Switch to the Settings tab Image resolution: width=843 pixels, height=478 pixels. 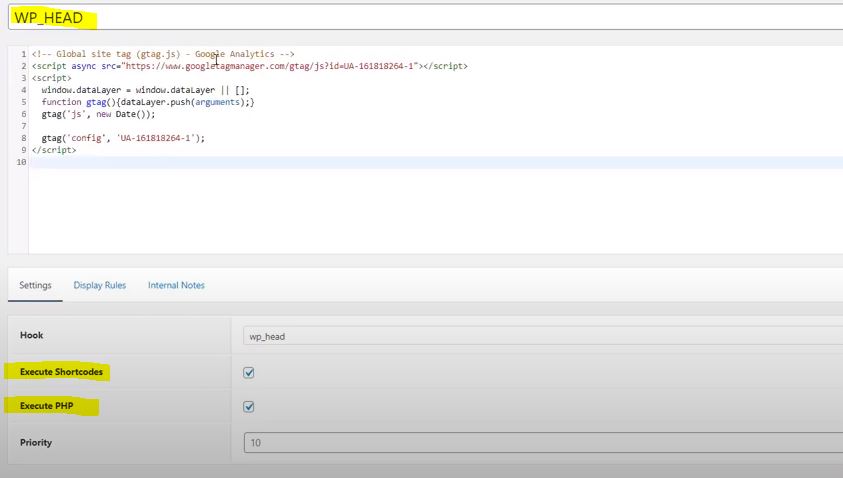35,285
